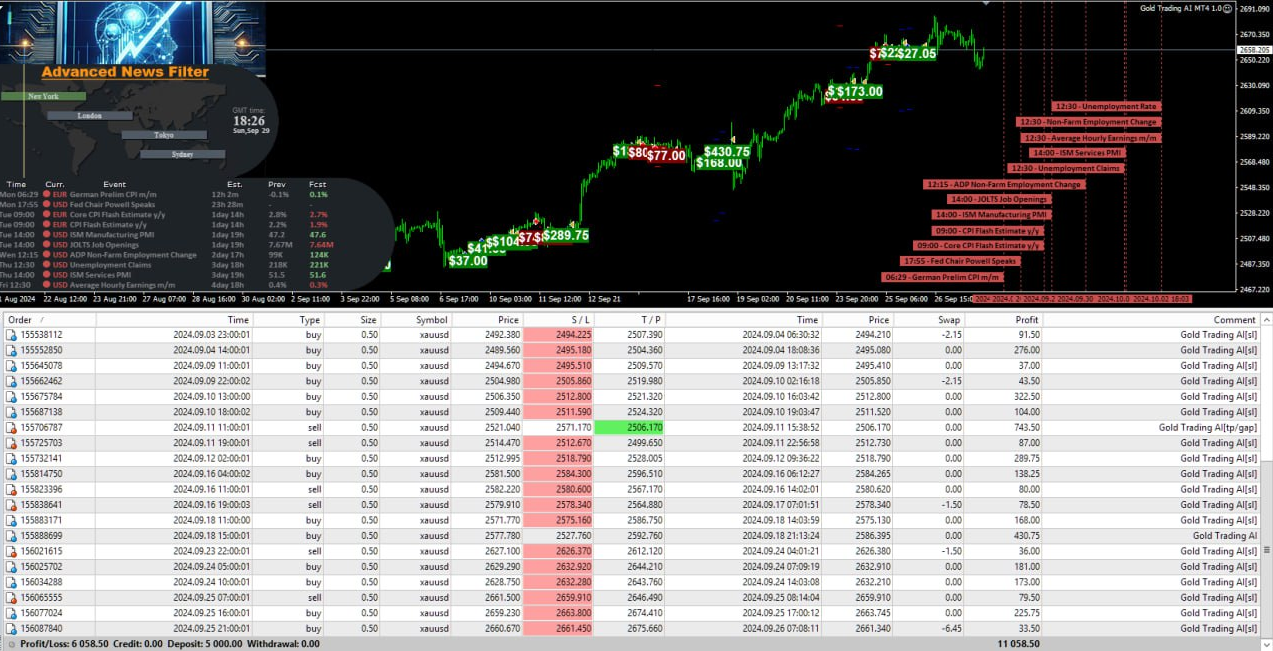1273x651 pixels.
Task: Click the 17:55 Fed Chair Powell Speaks label
Action: click(960, 261)
